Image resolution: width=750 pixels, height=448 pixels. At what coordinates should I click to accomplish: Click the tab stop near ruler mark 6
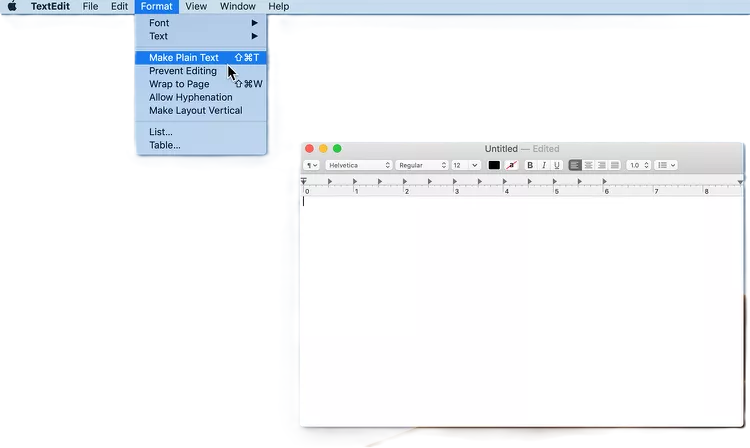[605, 182]
